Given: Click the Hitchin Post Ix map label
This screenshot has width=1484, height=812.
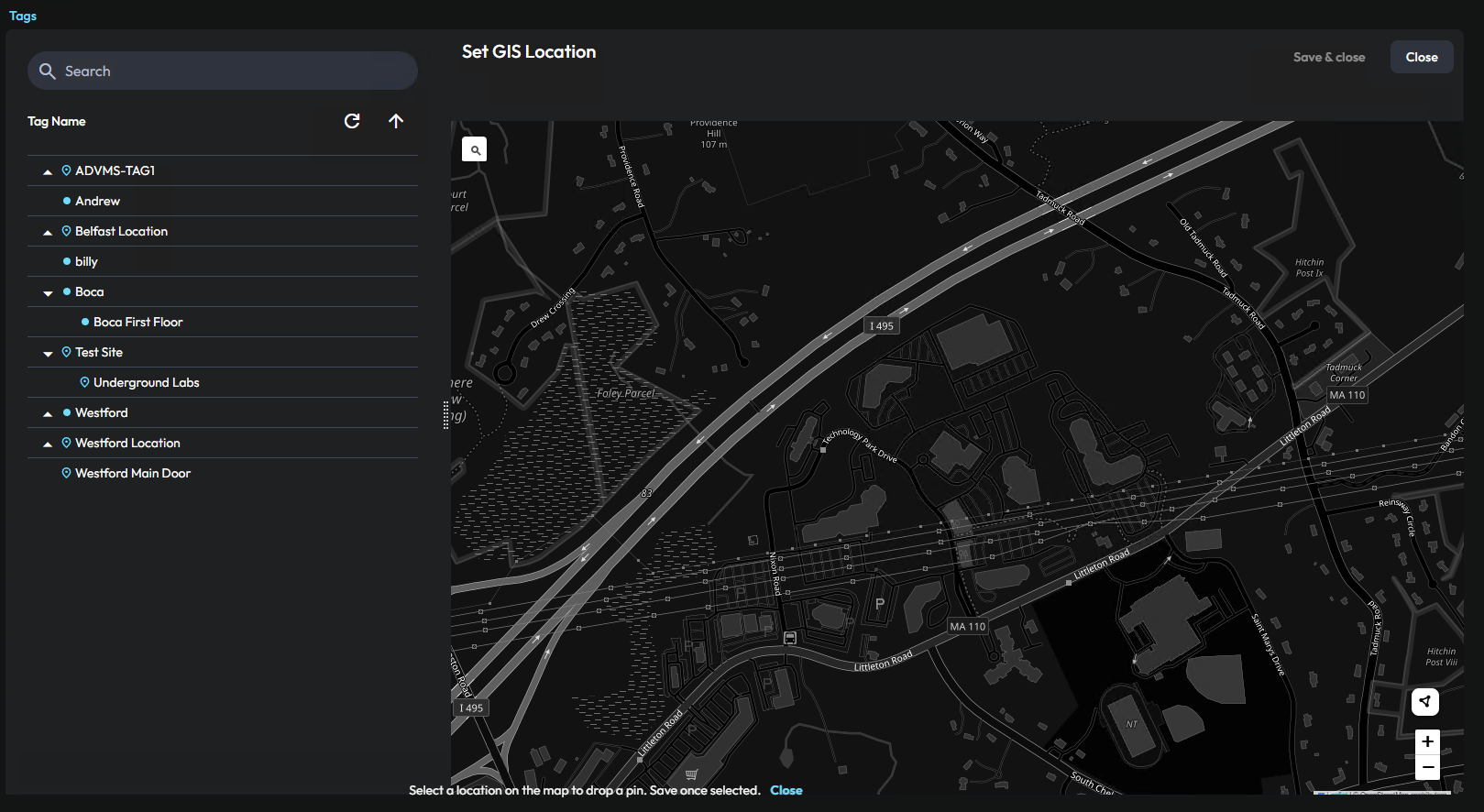Looking at the screenshot, I should click(1309, 268).
